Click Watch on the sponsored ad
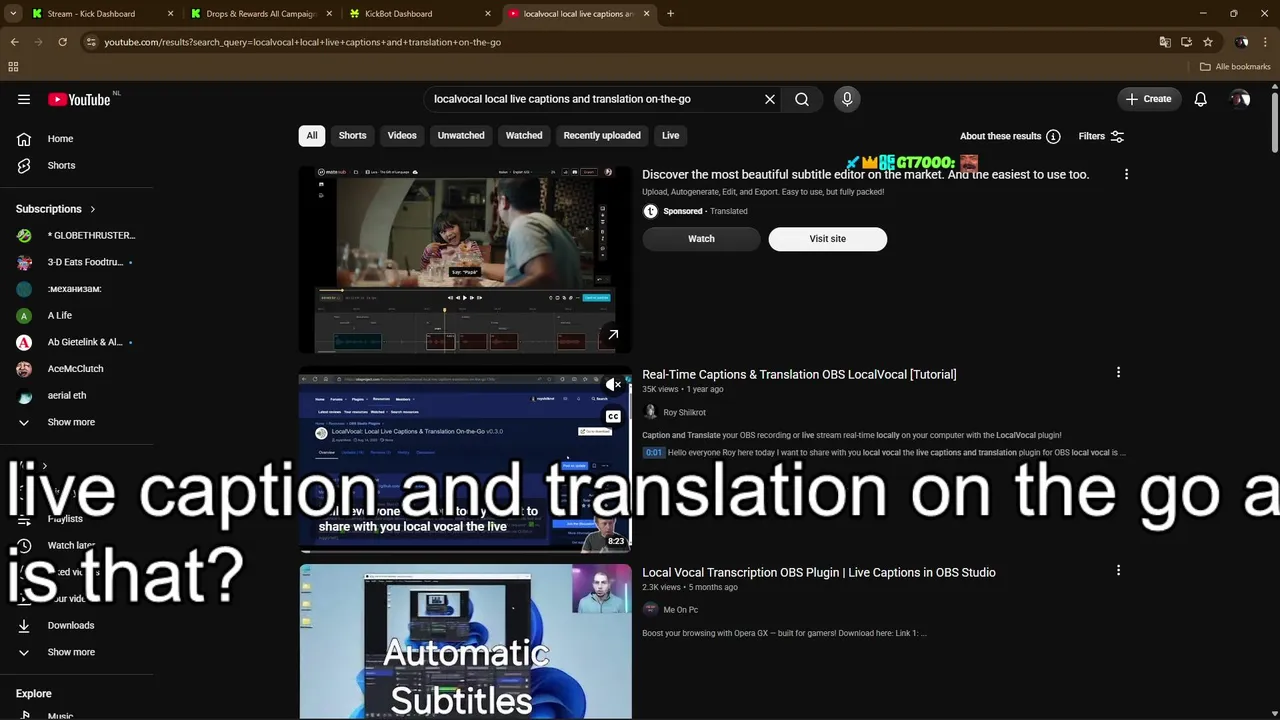This screenshot has width=1280, height=720. (x=701, y=239)
